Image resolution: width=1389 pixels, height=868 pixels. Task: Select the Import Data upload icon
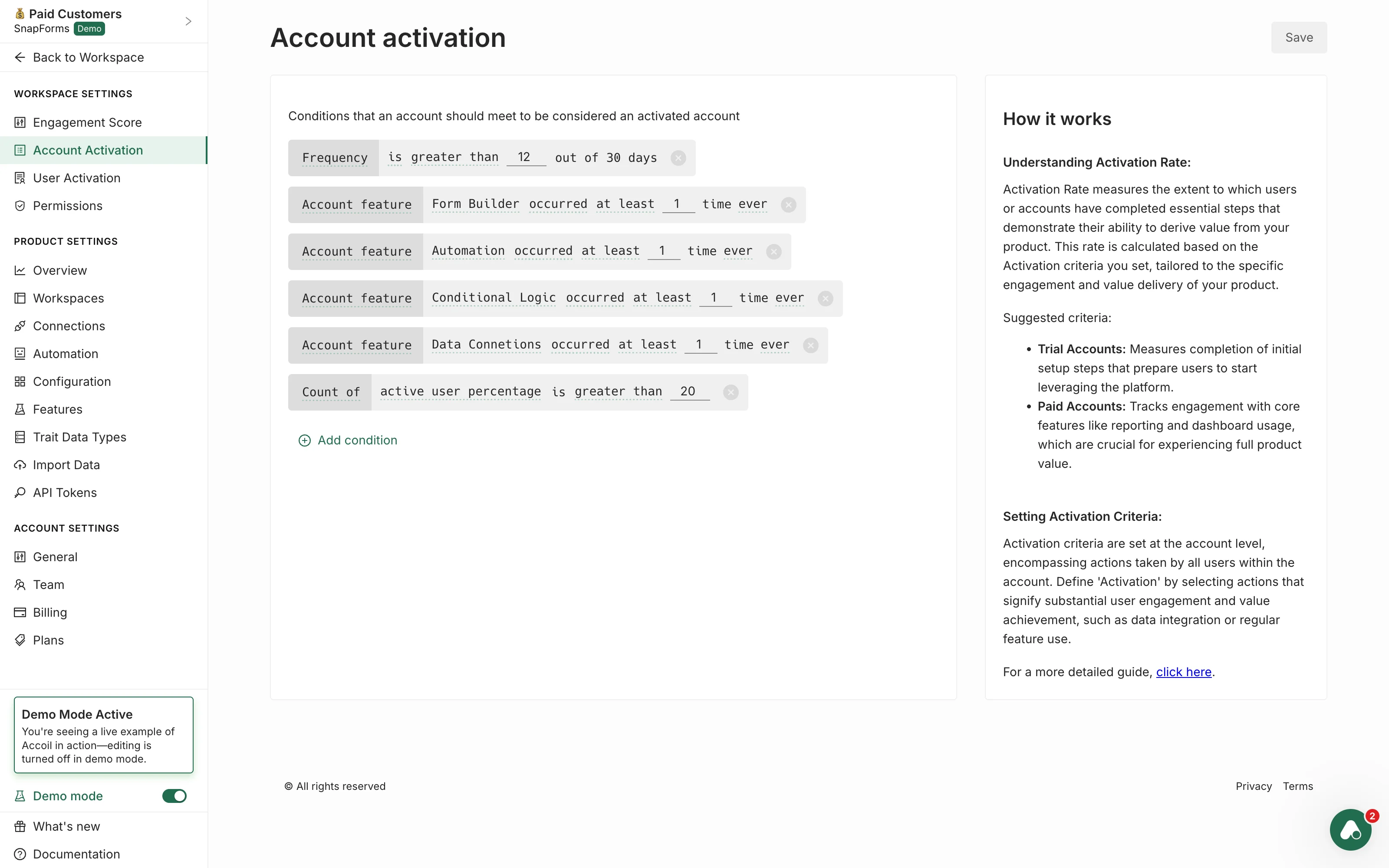[20, 465]
